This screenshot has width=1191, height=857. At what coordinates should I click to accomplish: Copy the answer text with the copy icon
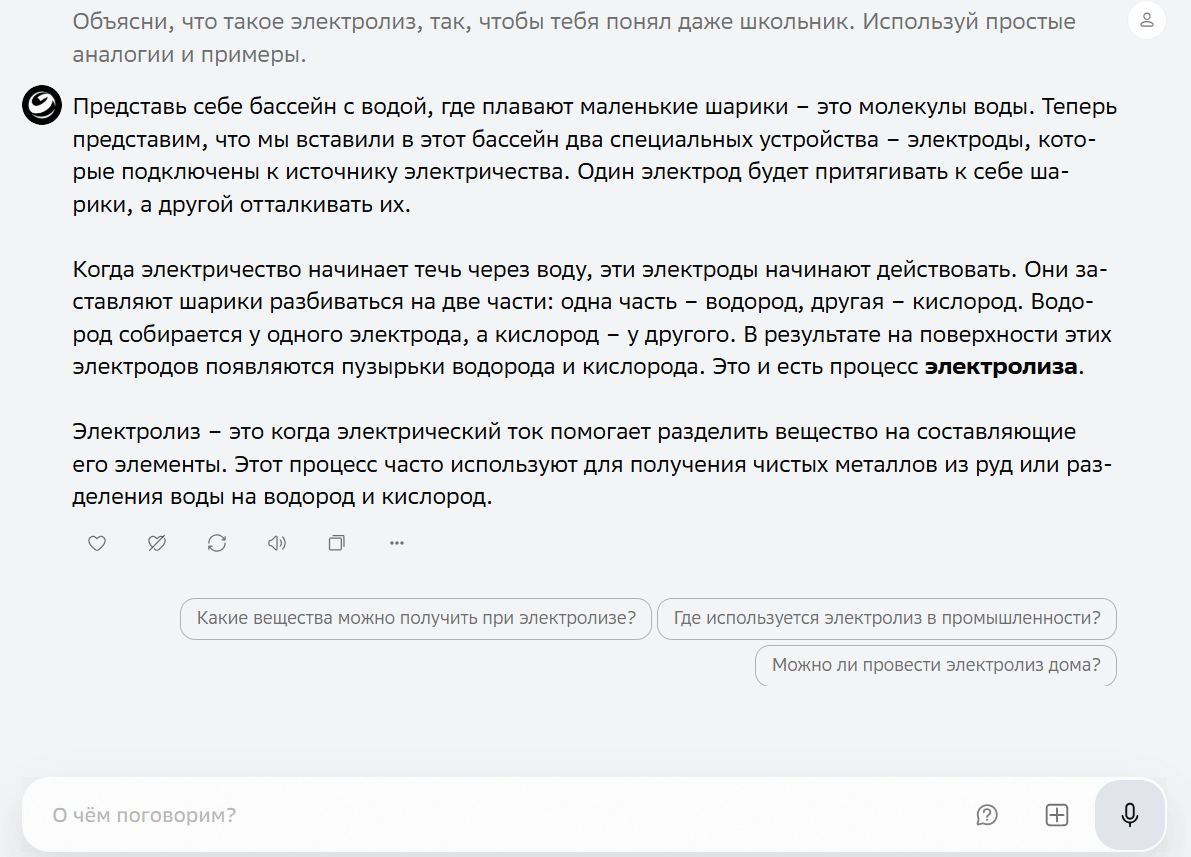pos(336,543)
